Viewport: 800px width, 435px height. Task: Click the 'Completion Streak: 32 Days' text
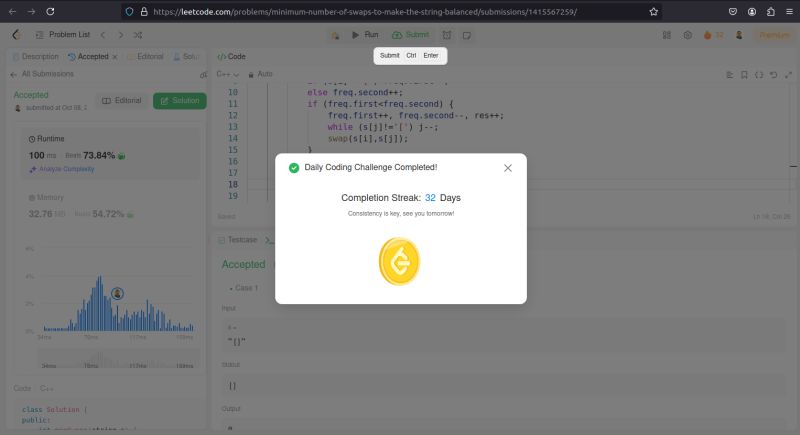(401, 198)
